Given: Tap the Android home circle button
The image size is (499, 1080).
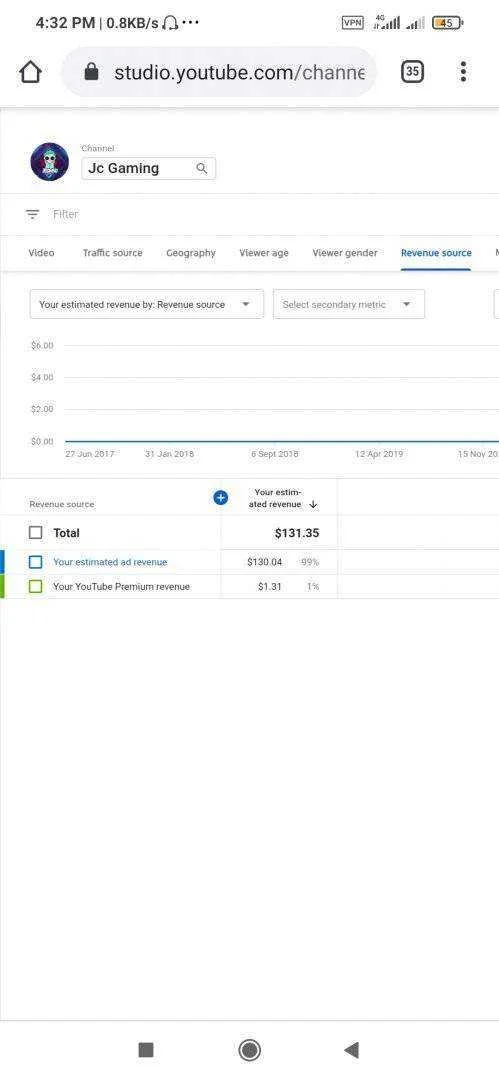Looking at the screenshot, I should [250, 1050].
